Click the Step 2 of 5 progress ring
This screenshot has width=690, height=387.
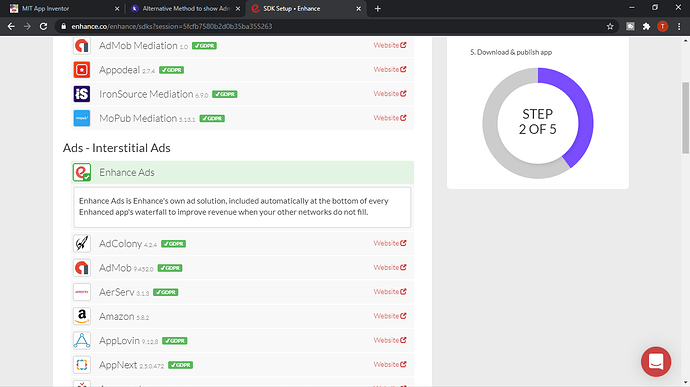pos(538,123)
